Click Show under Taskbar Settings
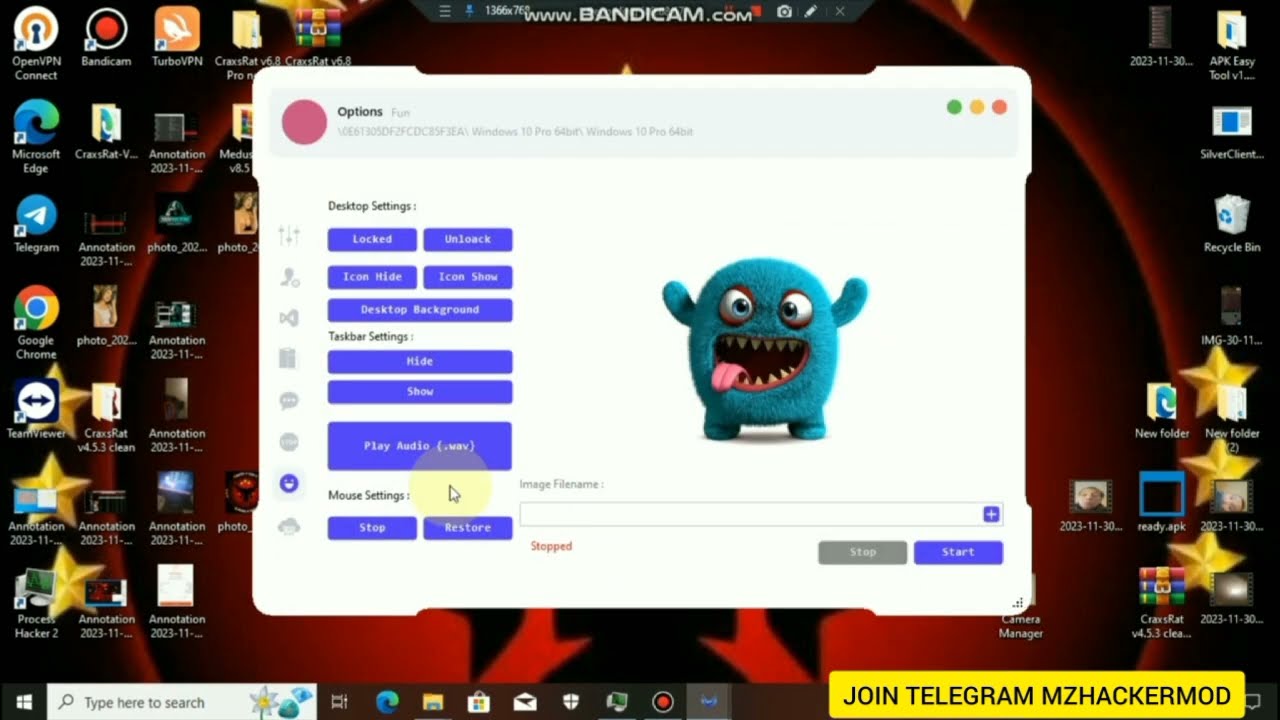 [420, 392]
